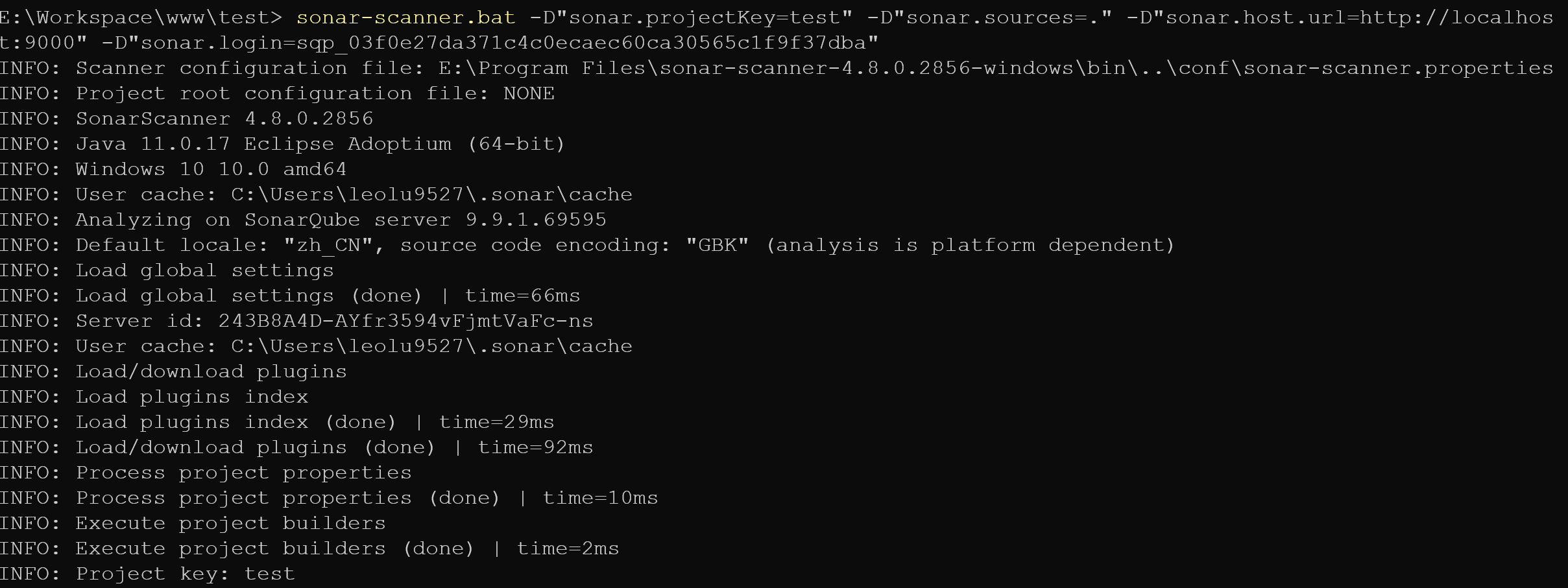Image resolution: width=1568 pixels, height=588 pixels.
Task: Click the "GBK" source code encoding text
Action: point(717,245)
